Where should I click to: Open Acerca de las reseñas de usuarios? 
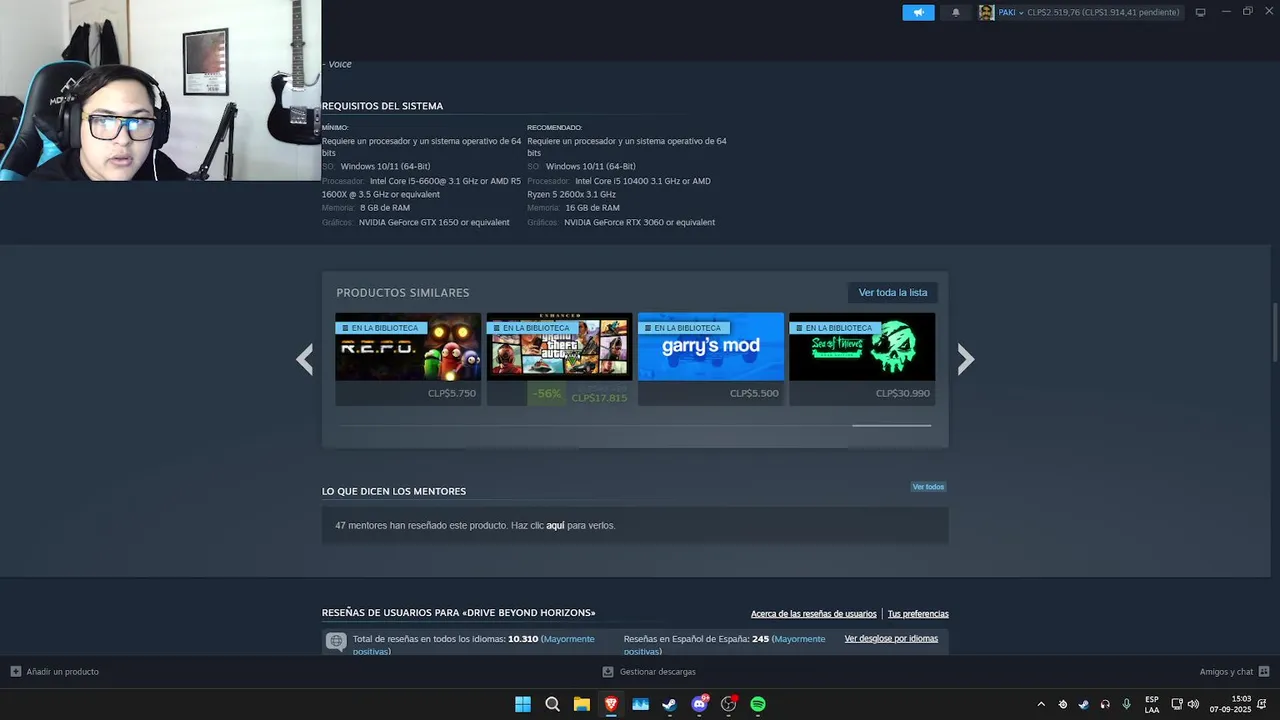(813, 614)
